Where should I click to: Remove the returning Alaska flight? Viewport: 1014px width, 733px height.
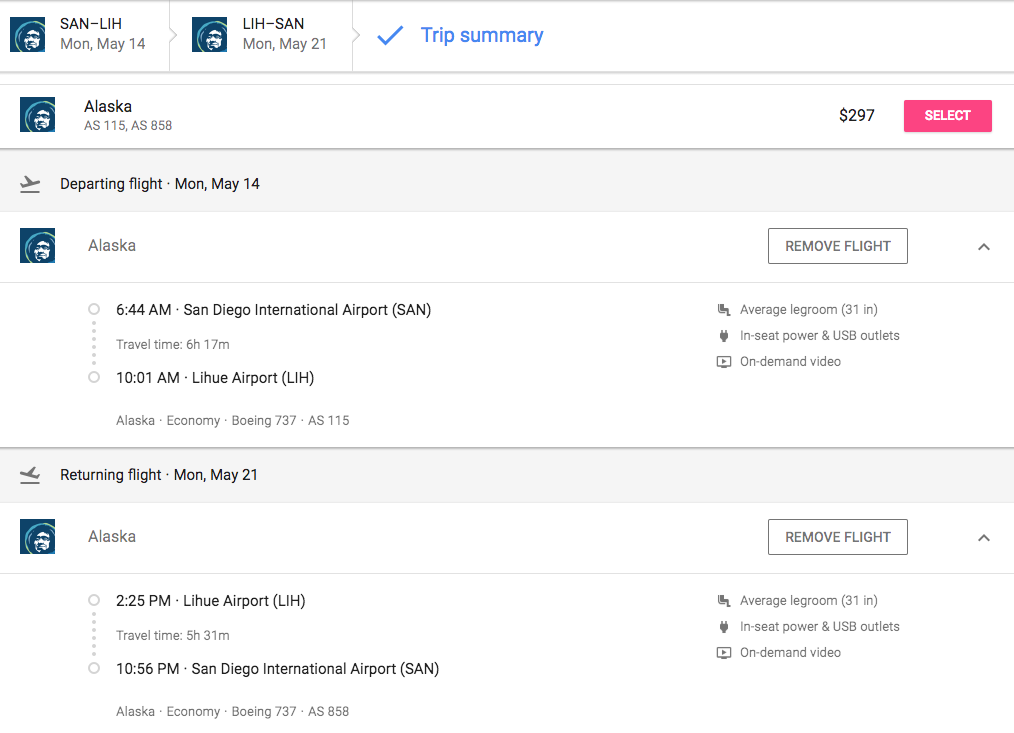[x=837, y=537]
